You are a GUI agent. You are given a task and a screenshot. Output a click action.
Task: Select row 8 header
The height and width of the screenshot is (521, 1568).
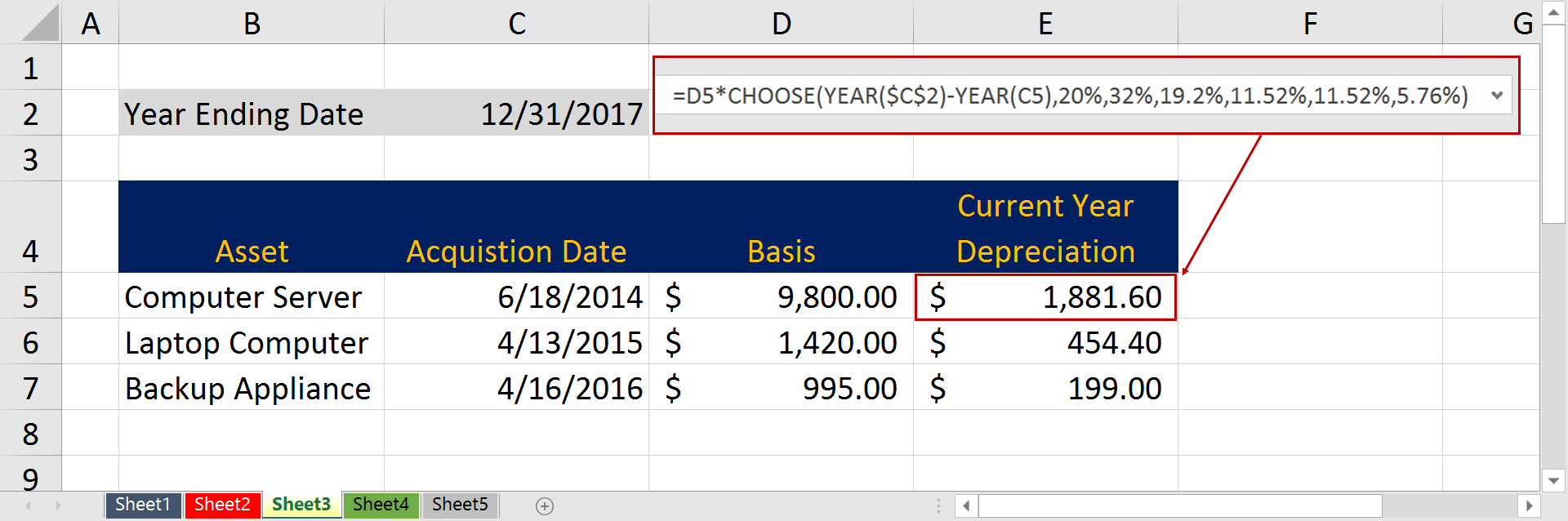pos(31,434)
